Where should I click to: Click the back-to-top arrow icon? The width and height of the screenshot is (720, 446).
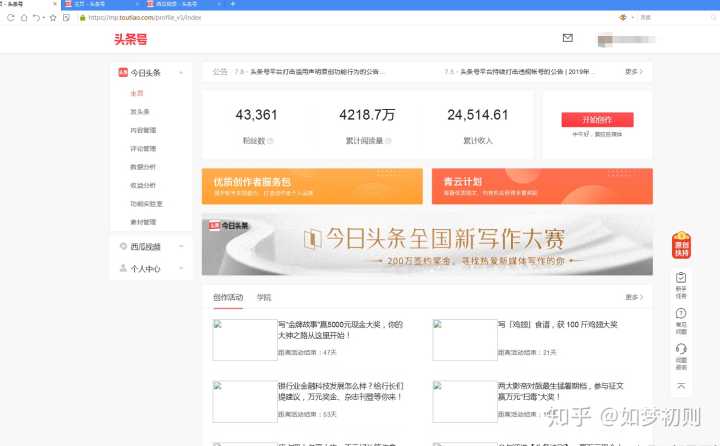pyautogui.click(x=680, y=384)
